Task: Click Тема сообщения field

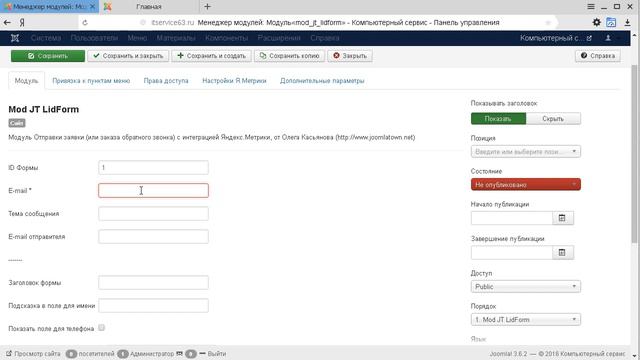Action: tap(153, 213)
